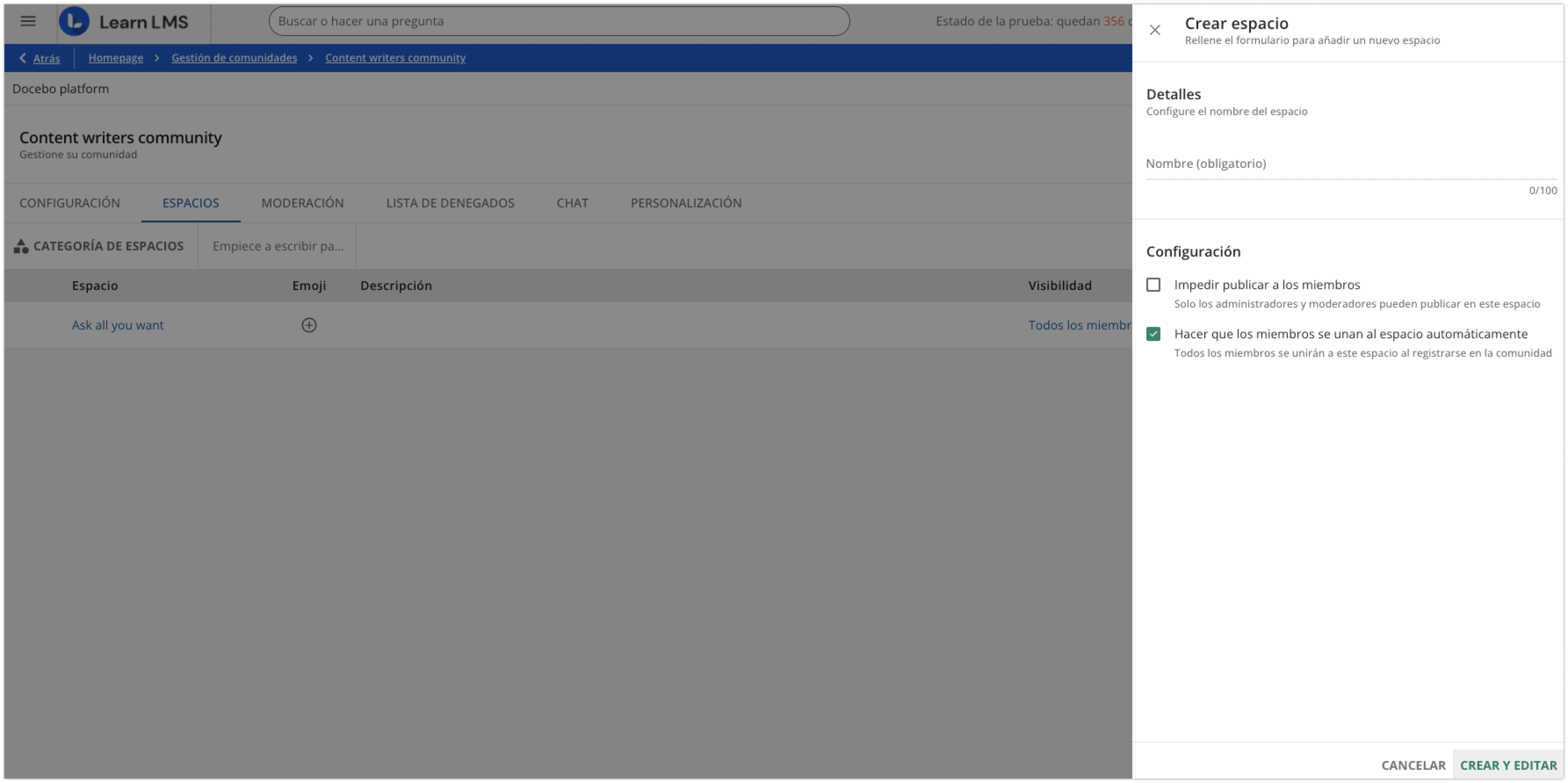The width and height of the screenshot is (1568, 783).
Task: Click the Crear y editar button
Action: pyautogui.click(x=1508, y=765)
